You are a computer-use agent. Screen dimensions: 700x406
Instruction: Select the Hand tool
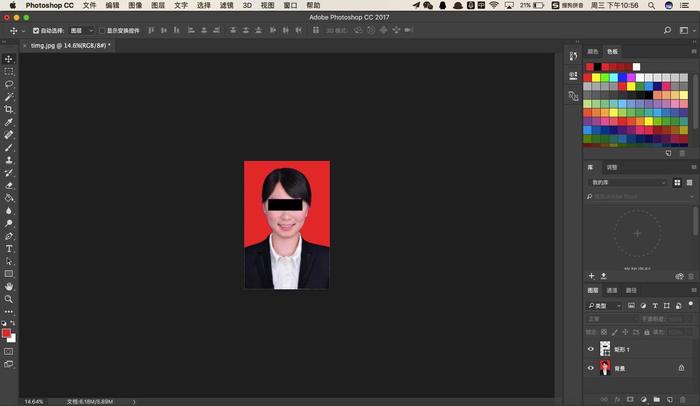[8, 286]
